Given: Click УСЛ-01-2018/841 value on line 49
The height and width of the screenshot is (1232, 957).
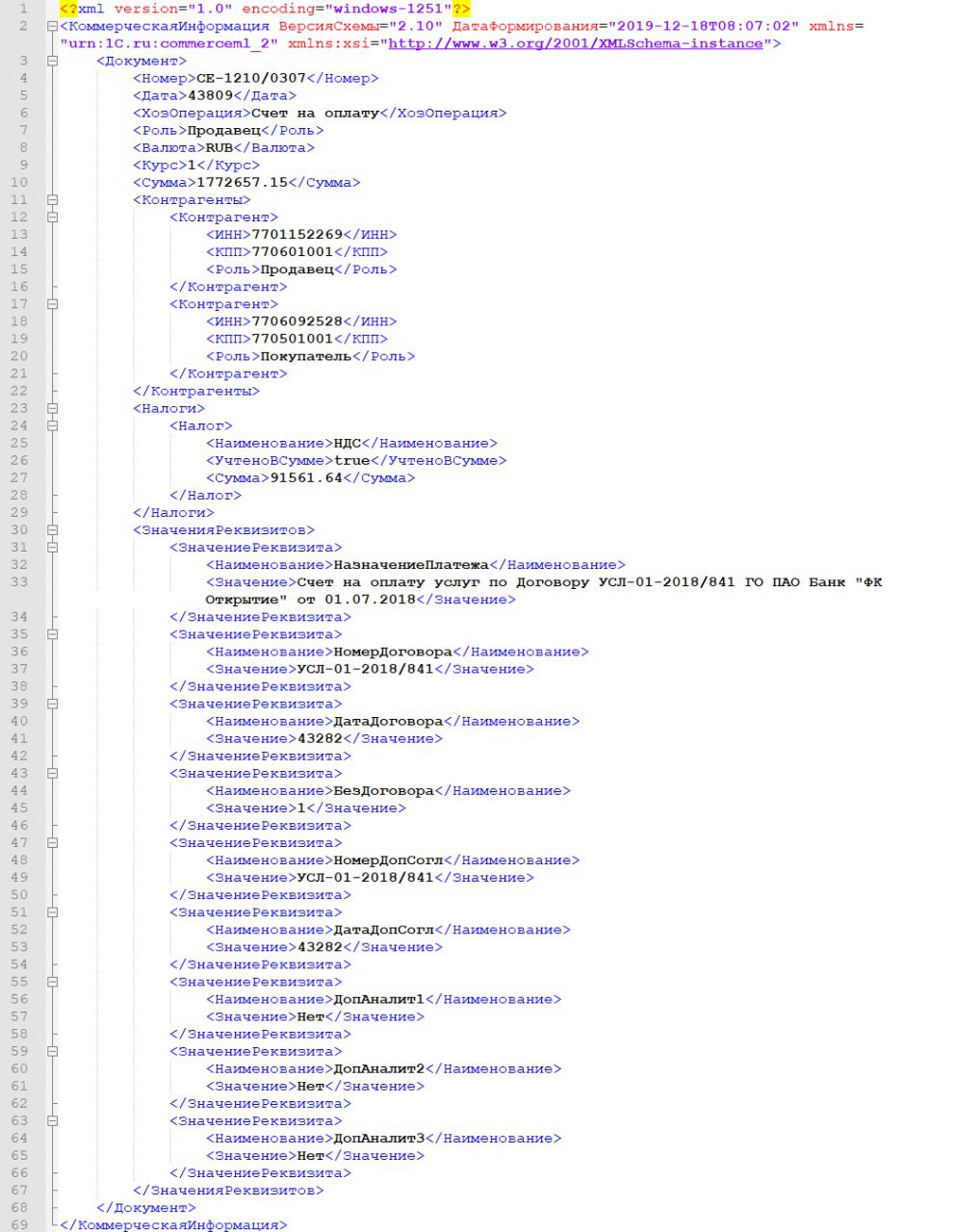Looking at the screenshot, I should pyautogui.click(x=365, y=878).
